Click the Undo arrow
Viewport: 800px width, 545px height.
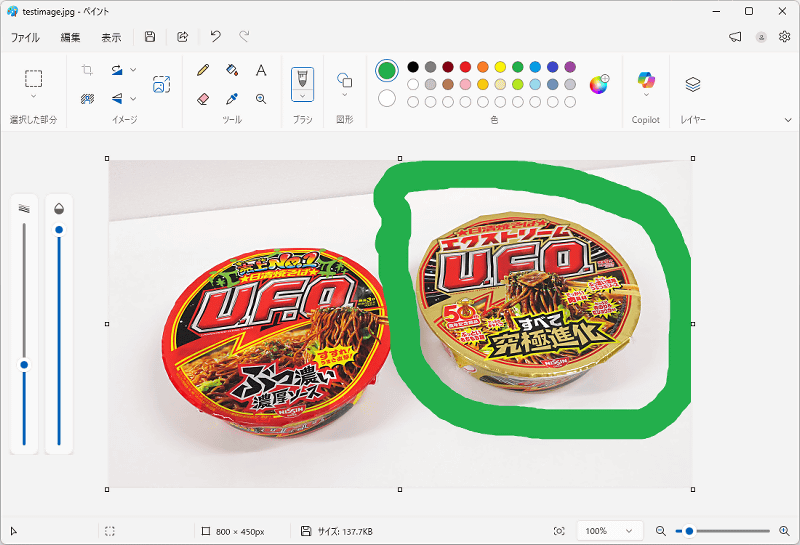216,36
